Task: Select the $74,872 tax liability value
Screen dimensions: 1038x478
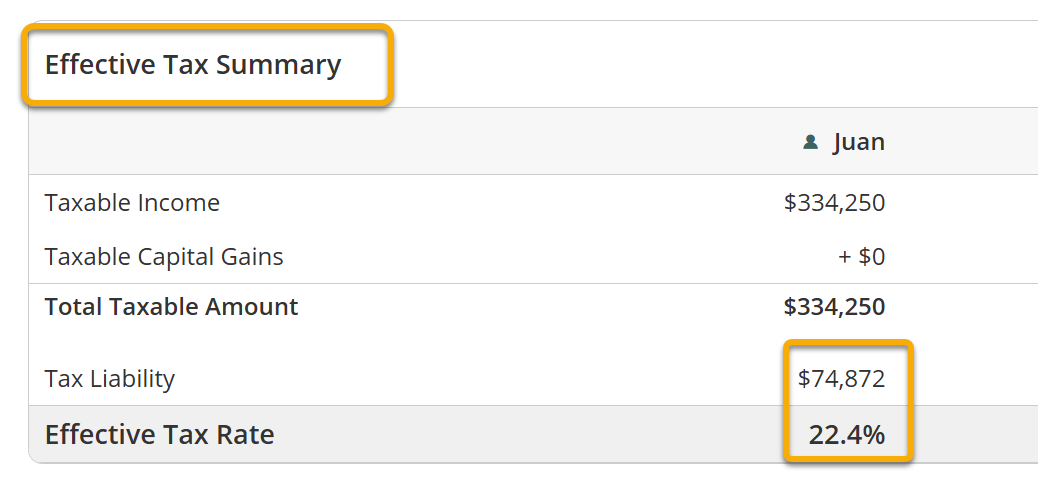Action: (x=841, y=379)
